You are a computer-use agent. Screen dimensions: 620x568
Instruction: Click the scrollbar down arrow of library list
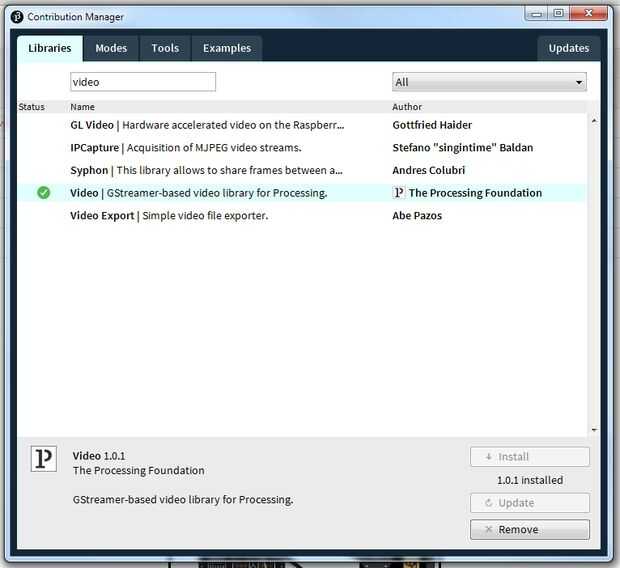coord(594,430)
